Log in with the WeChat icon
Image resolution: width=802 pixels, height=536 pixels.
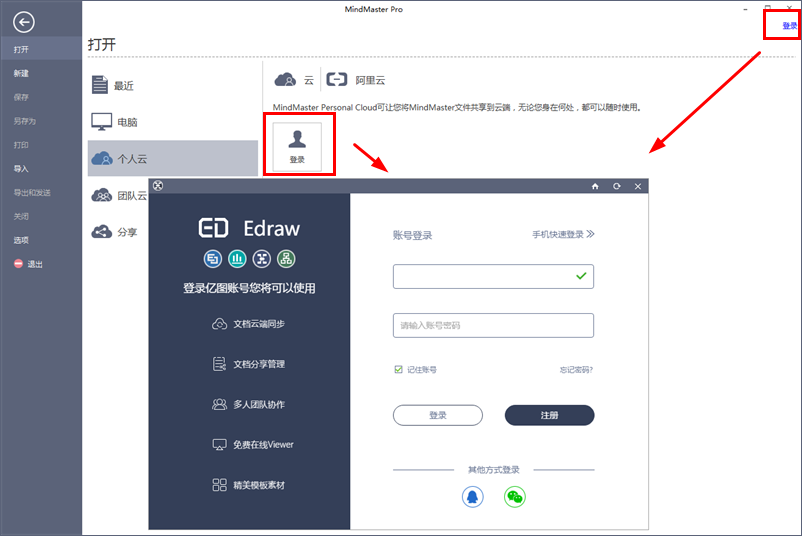pos(515,497)
